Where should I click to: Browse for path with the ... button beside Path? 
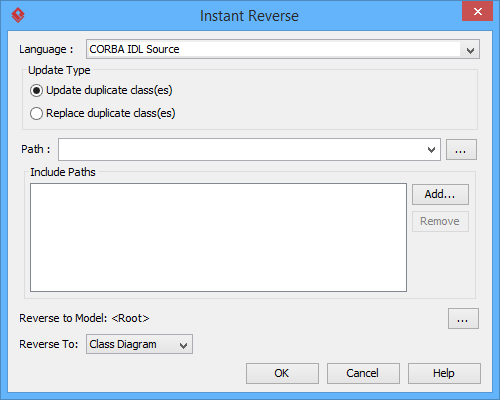click(461, 150)
